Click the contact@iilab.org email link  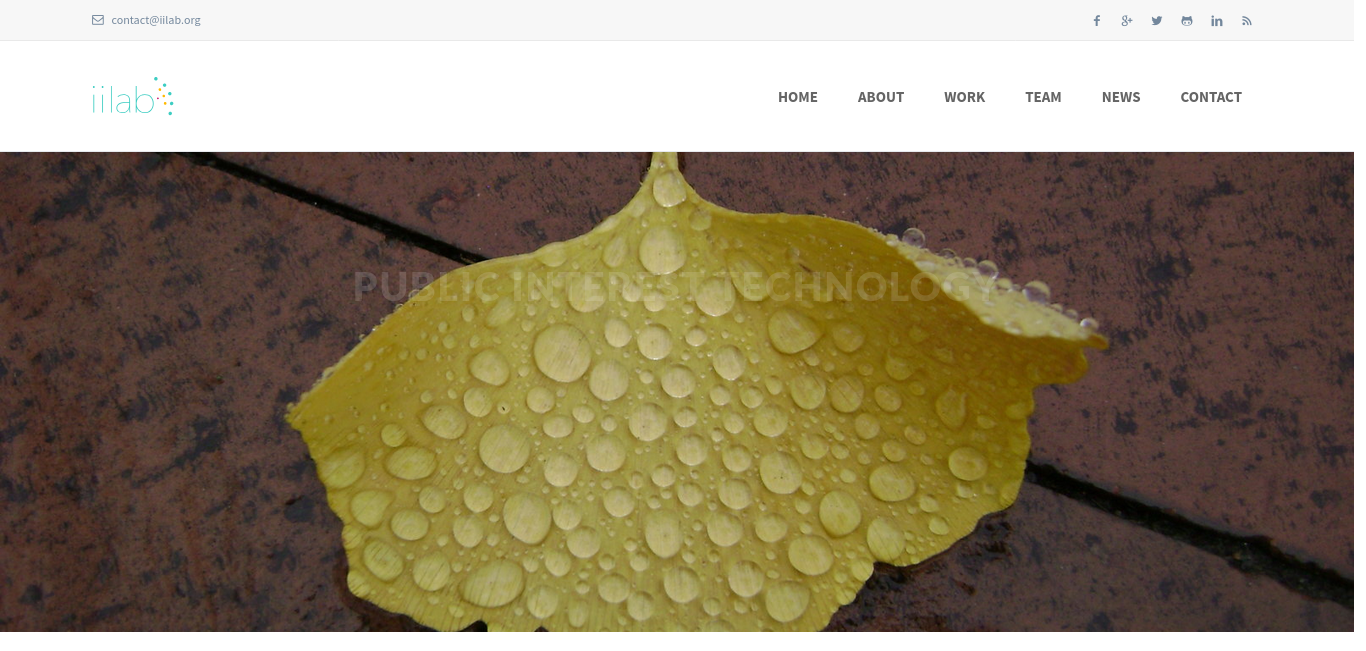point(156,20)
